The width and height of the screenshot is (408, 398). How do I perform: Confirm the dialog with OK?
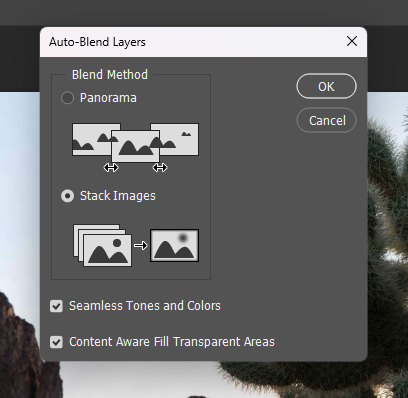[326, 86]
